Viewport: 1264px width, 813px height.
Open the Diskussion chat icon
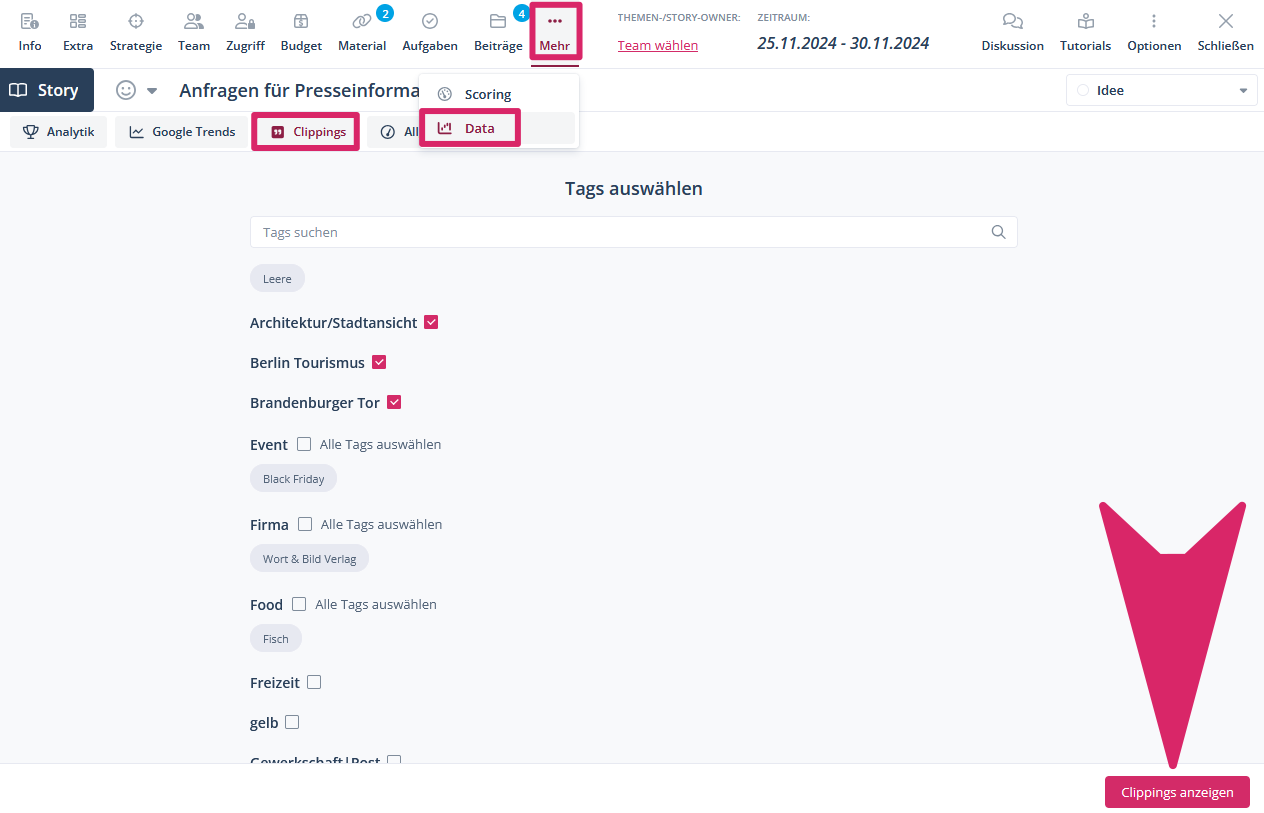[1012, 22]
